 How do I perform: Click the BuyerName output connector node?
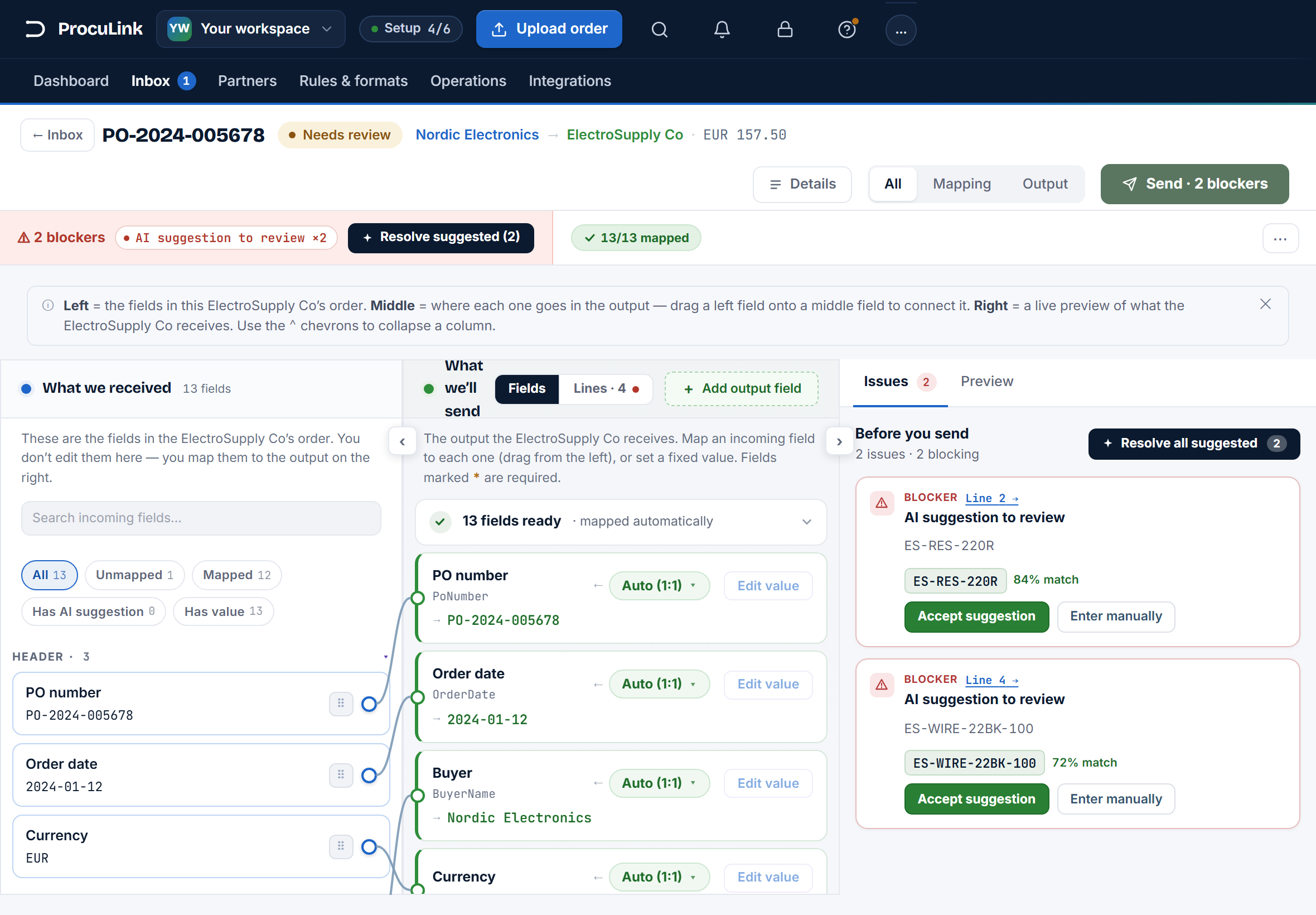(x=418, y=795)
